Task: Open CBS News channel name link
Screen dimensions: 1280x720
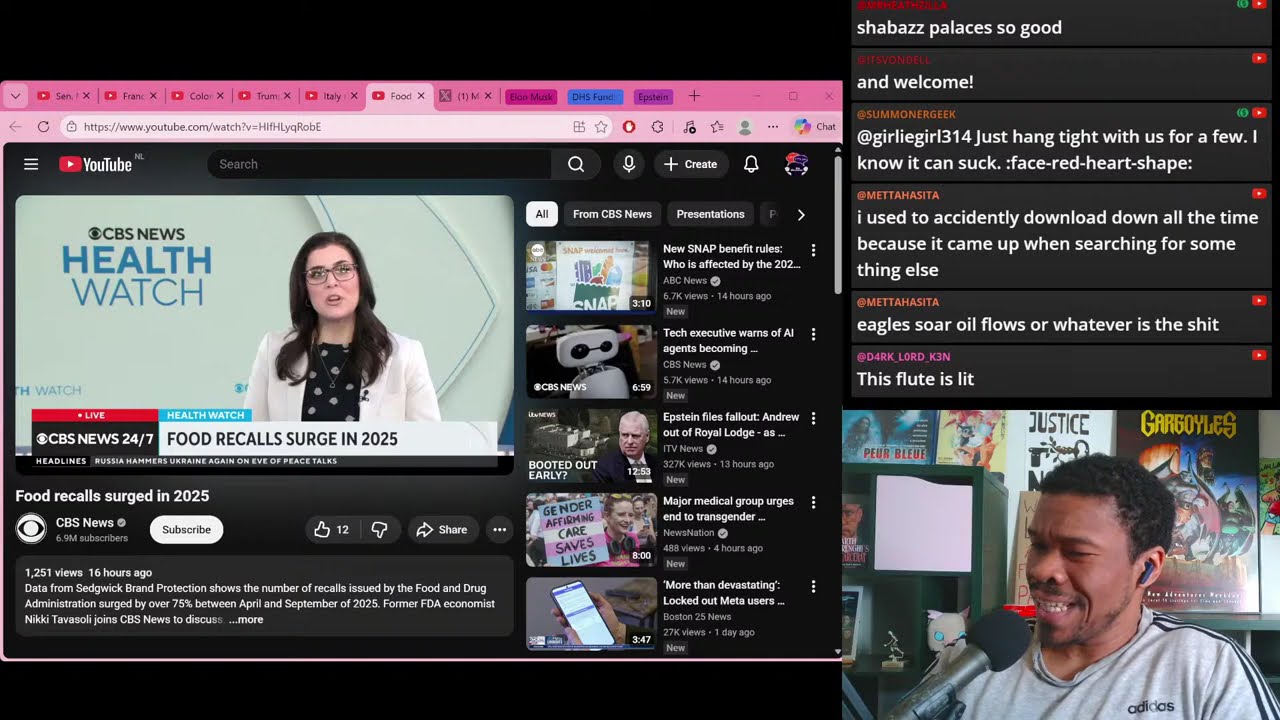Action: pos(85,522)
